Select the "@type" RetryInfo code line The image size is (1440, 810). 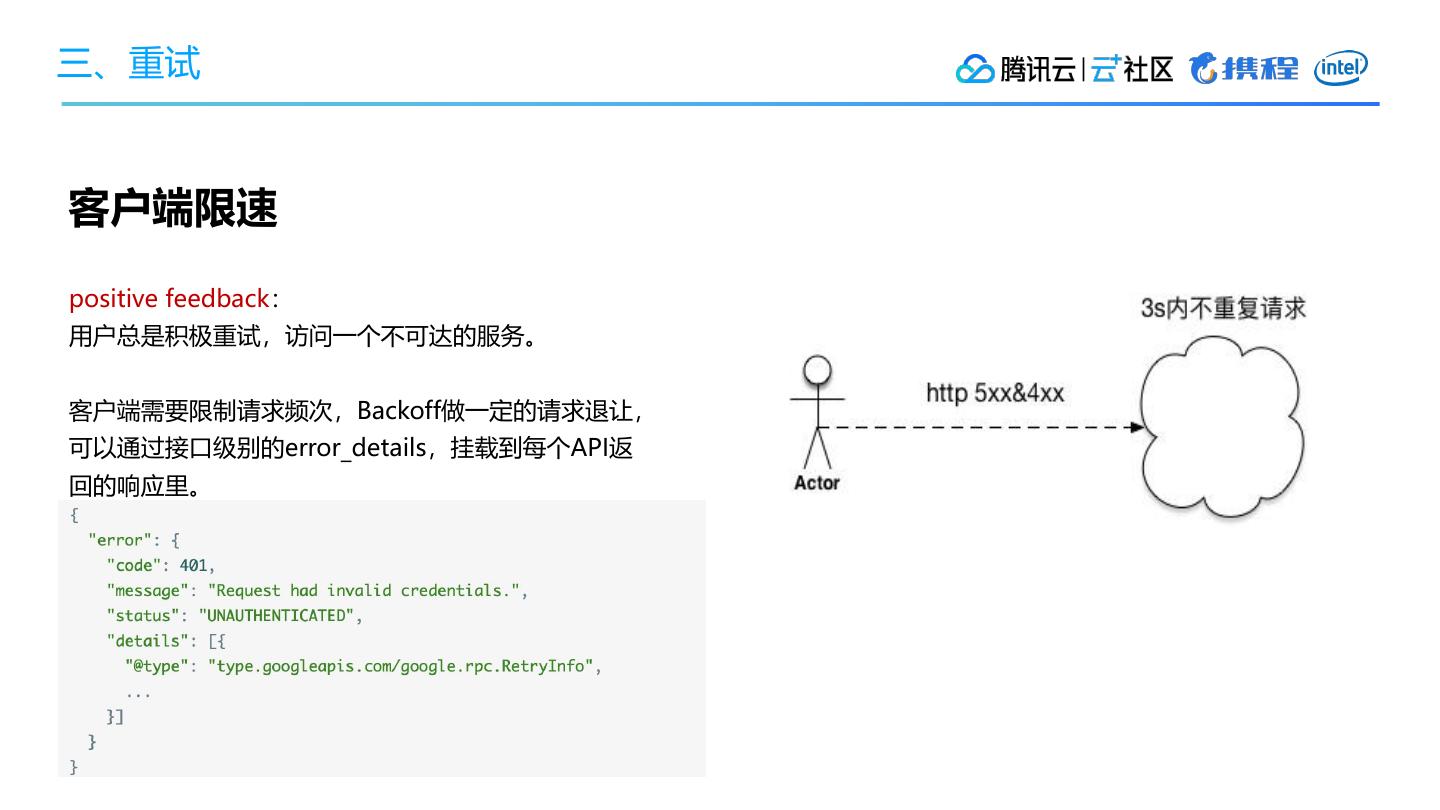click(x=363, y=666)
